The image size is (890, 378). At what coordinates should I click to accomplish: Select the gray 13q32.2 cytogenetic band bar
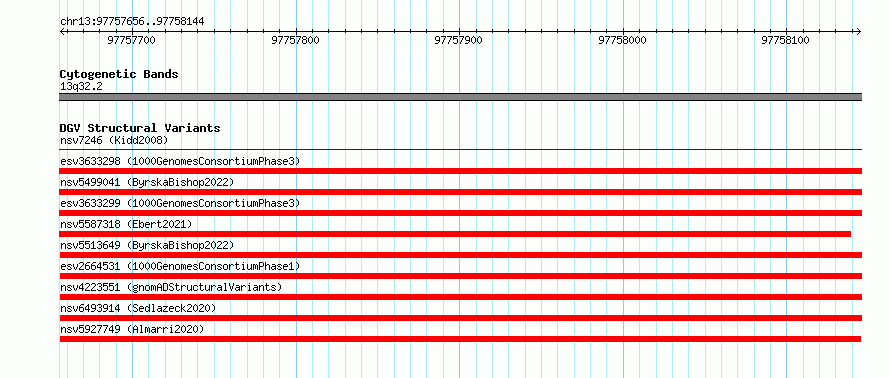(460, 97)
